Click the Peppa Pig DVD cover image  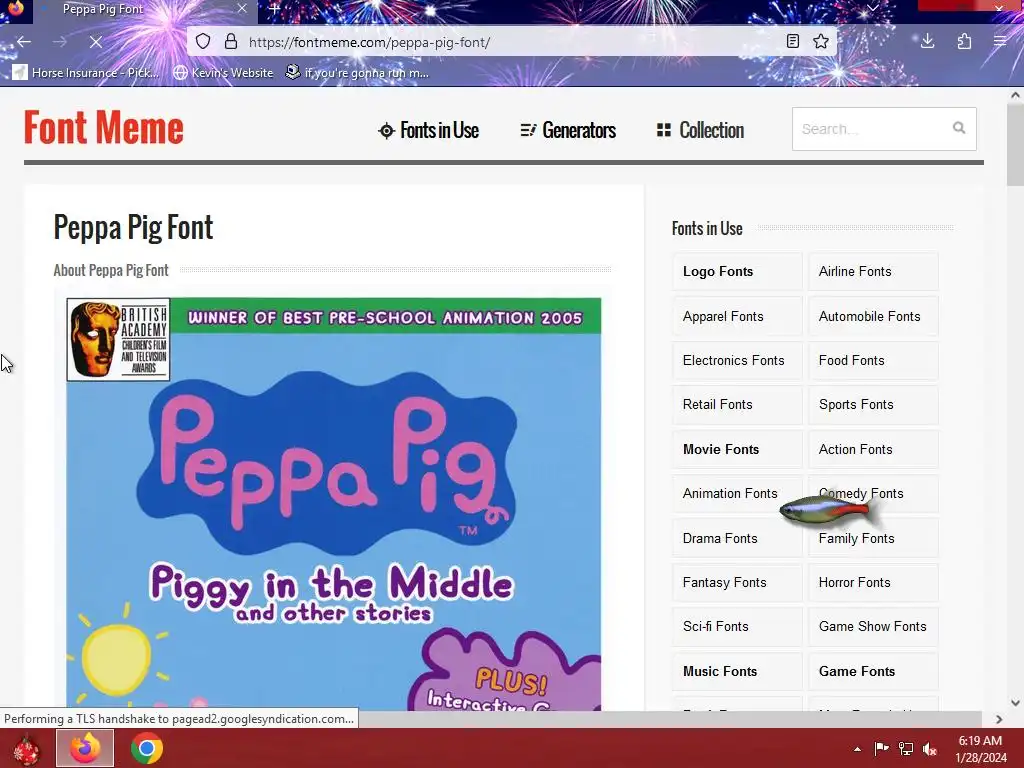334,504
